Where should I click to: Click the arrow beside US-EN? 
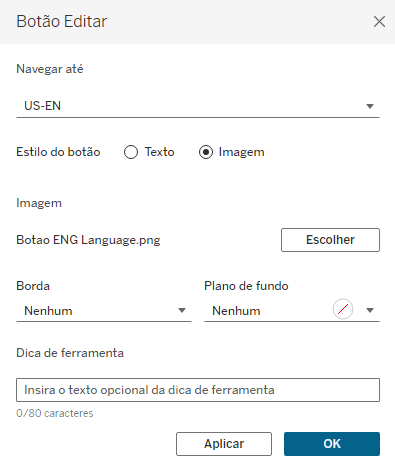point(370,106)
